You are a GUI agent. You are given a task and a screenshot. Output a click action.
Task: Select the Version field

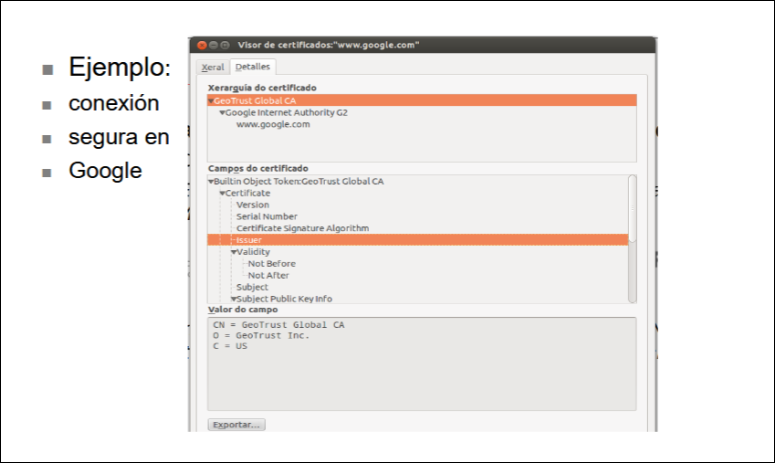click(252, 205)
